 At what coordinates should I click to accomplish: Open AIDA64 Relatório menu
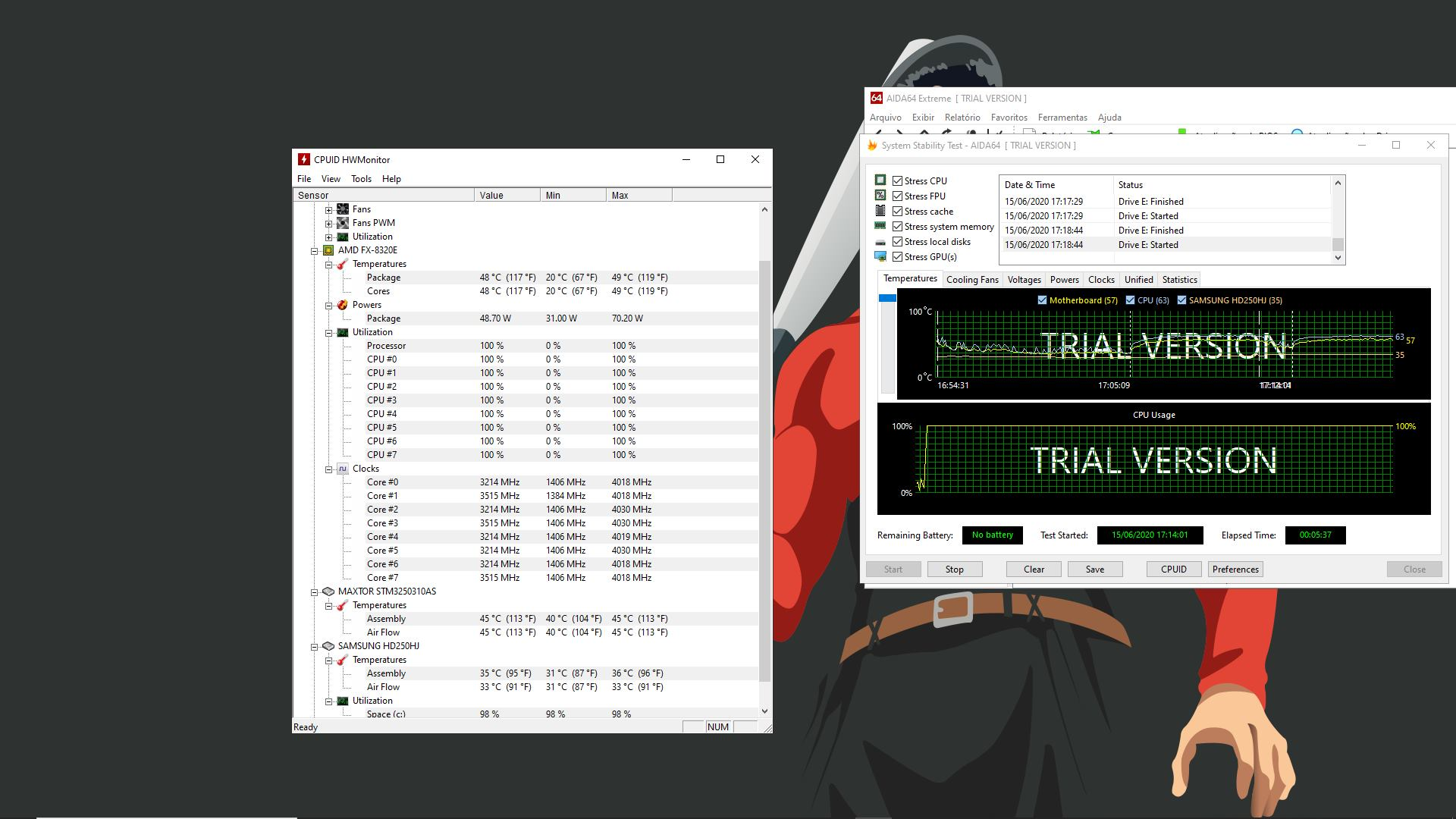click(x=962, y=118)
